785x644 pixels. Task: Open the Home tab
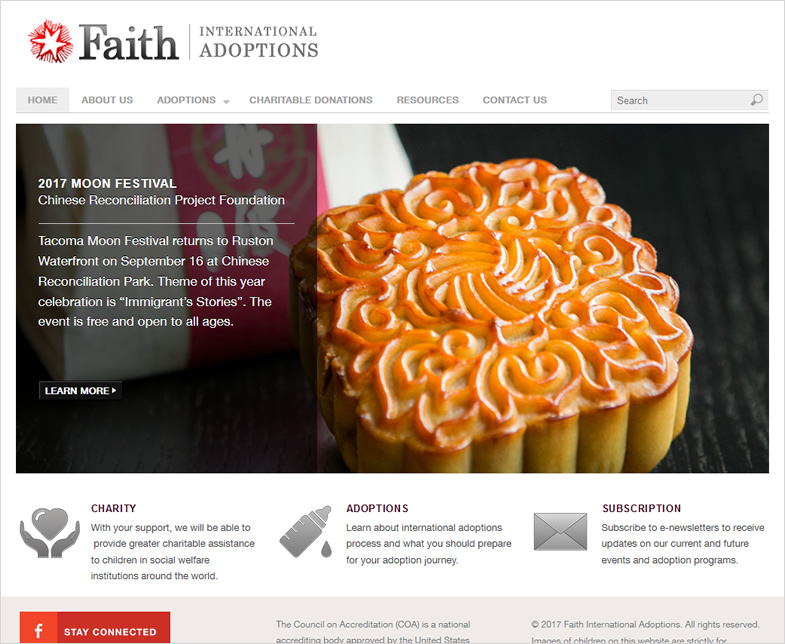43,100
